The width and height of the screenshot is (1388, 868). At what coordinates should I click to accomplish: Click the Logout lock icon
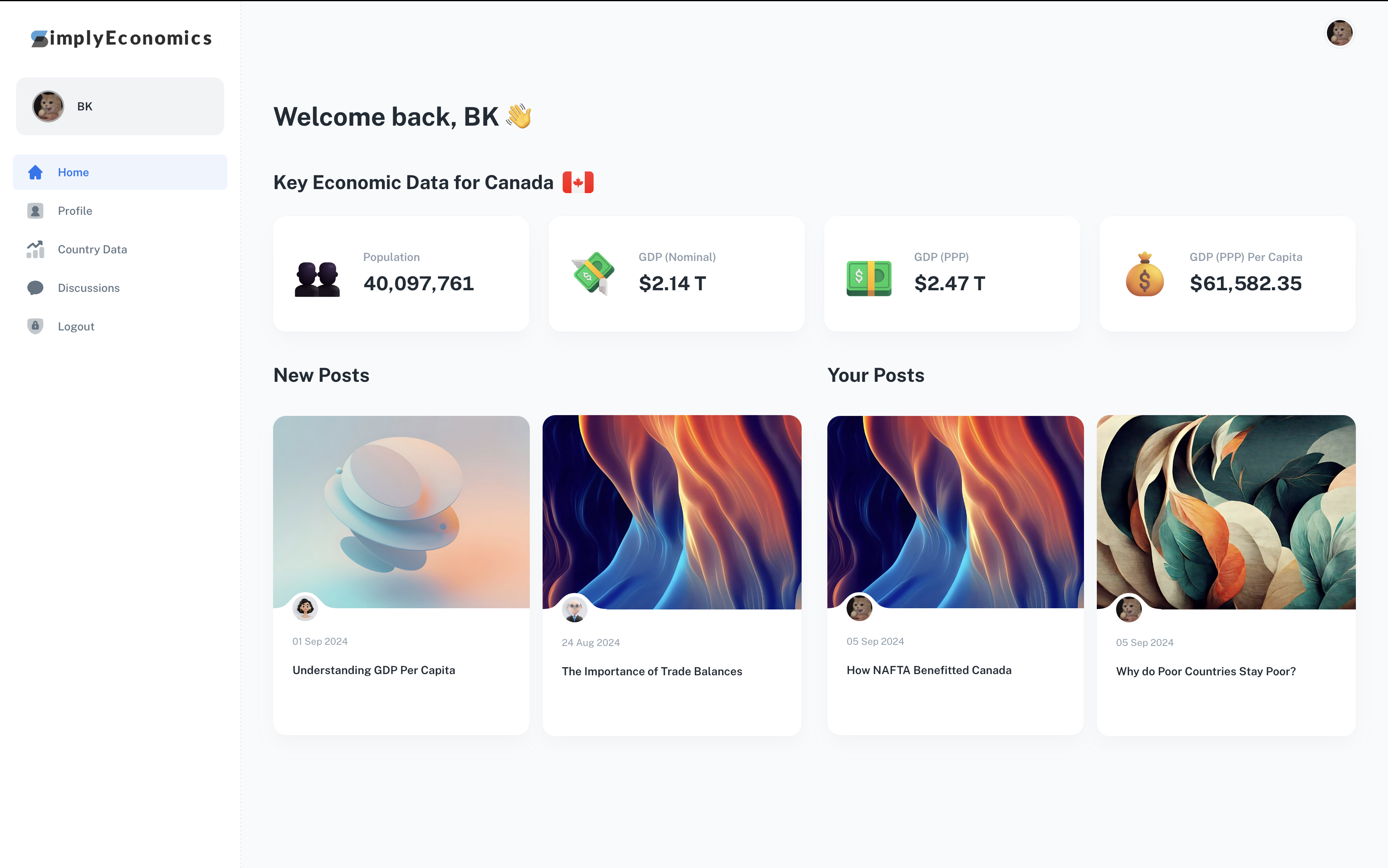tap(36, 326)
